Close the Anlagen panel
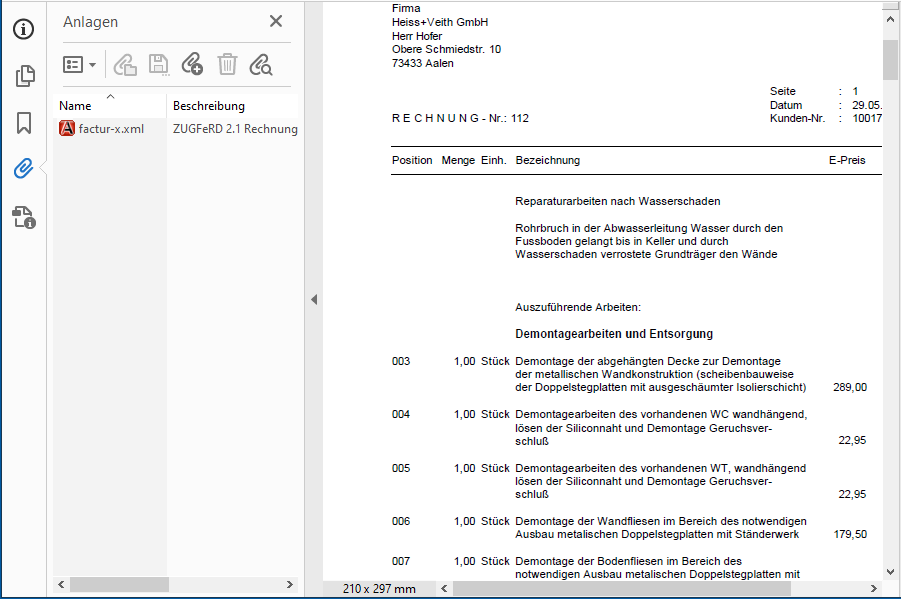 (276, 21)
